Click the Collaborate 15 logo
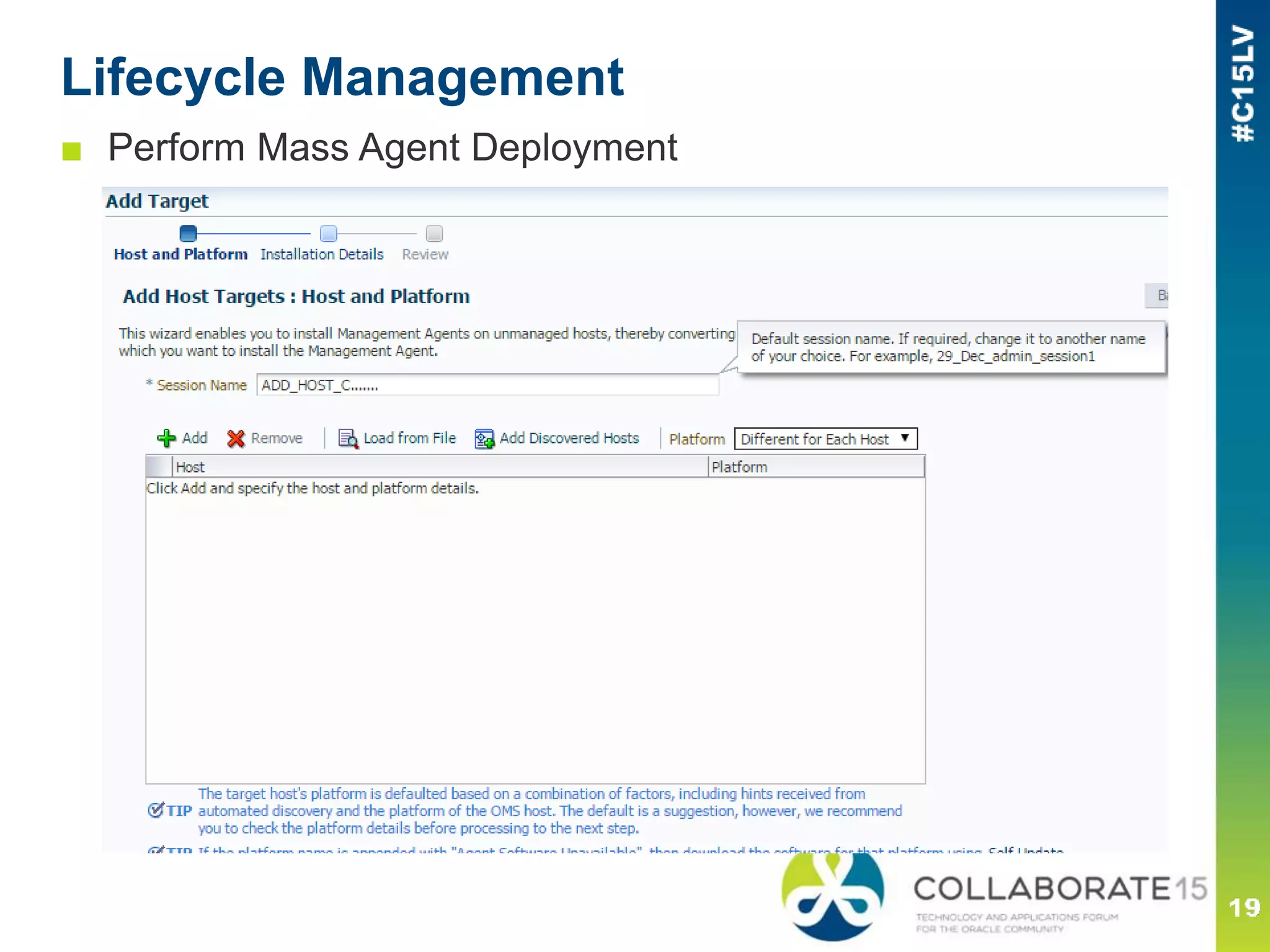1270x952 pixels. [994, 897]
